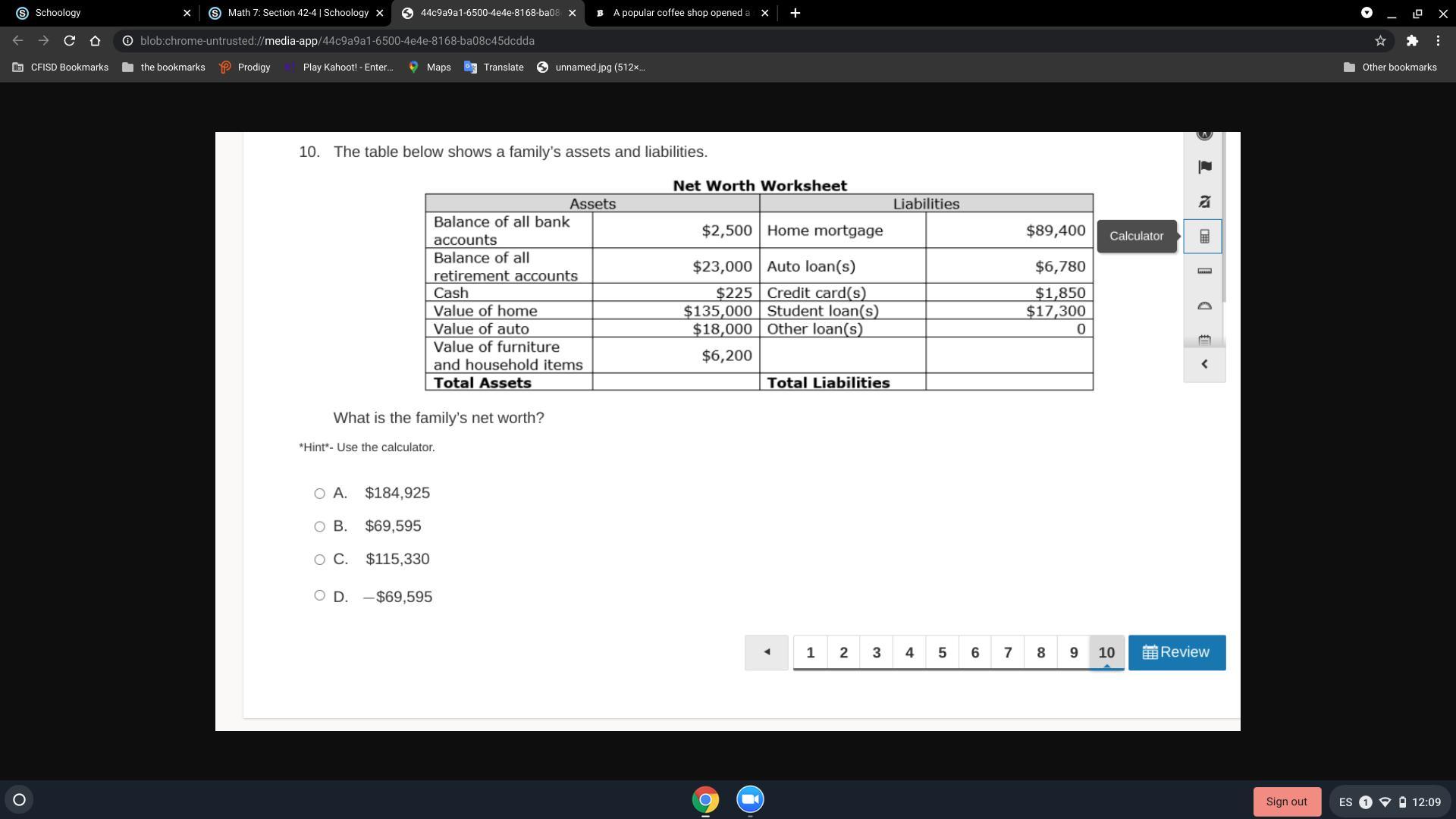
Task: Bookmark this page with star icon
Action: point(1380,41)
